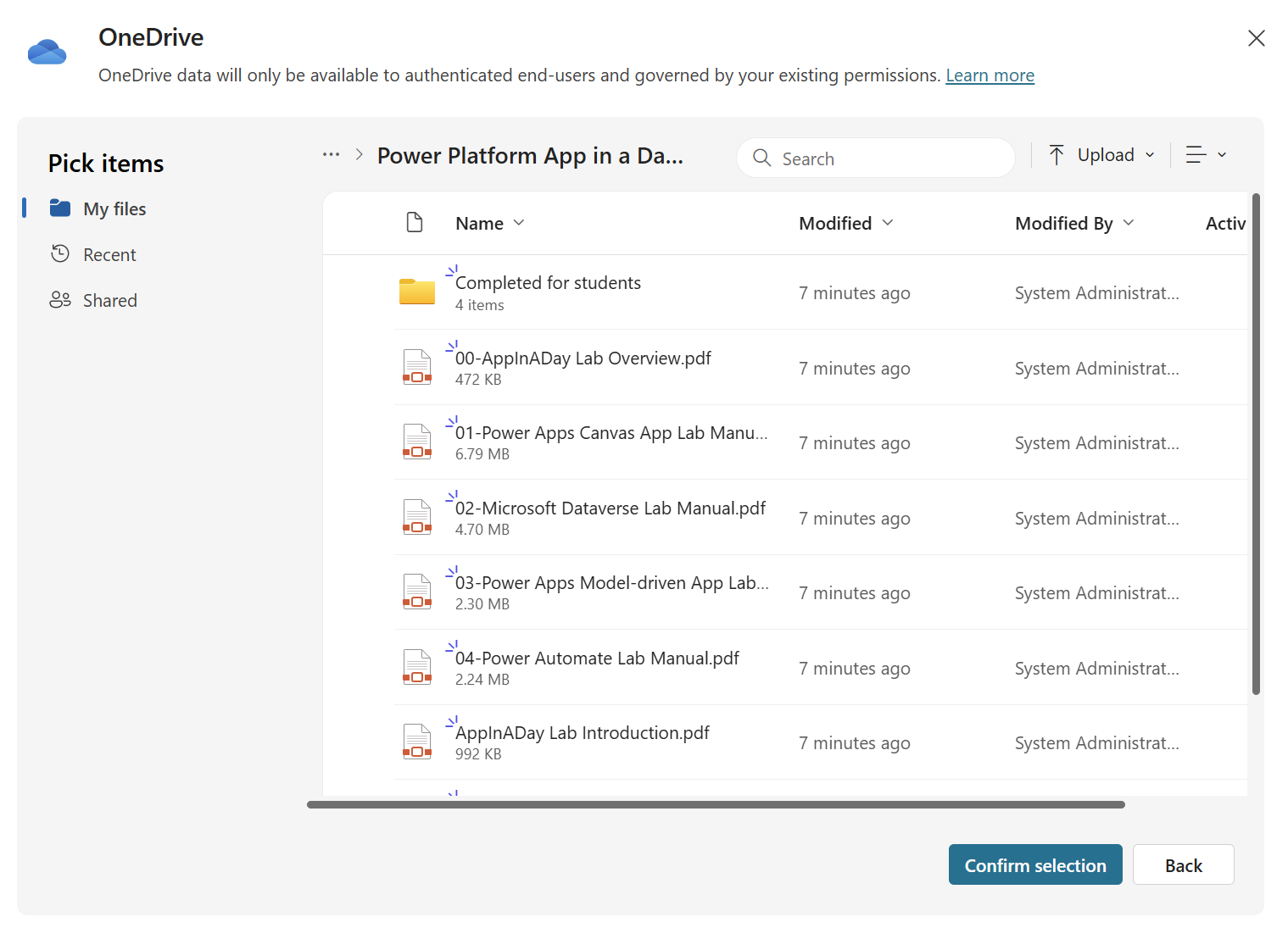
Task: Select the OneDrive cloud logo
Action: coord(47,52)
